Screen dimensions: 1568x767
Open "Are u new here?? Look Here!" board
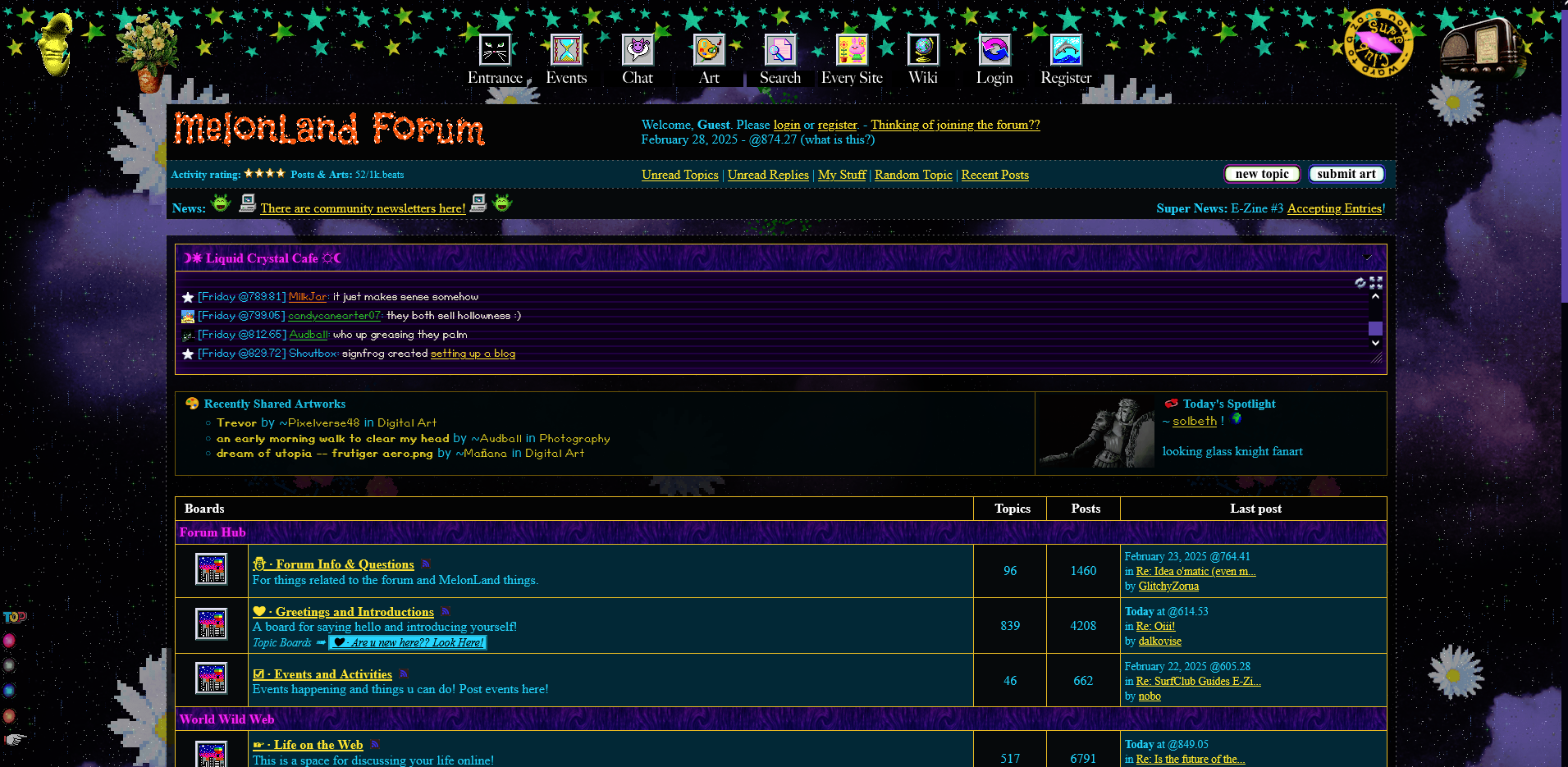408,642
